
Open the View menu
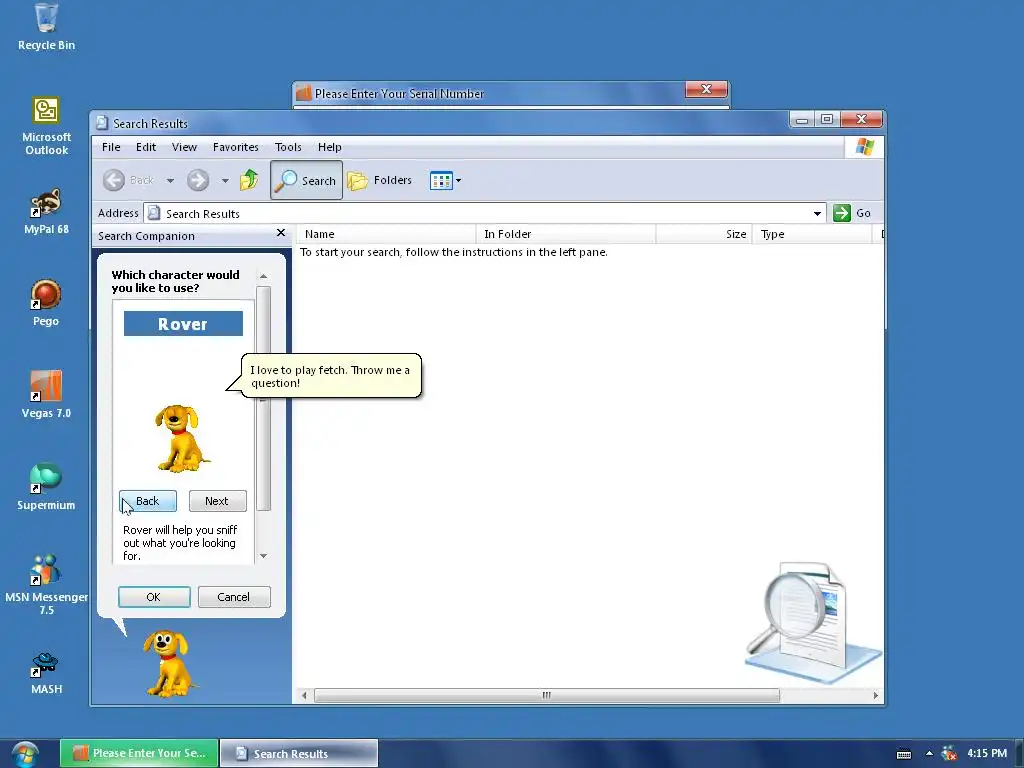(184, 147)
